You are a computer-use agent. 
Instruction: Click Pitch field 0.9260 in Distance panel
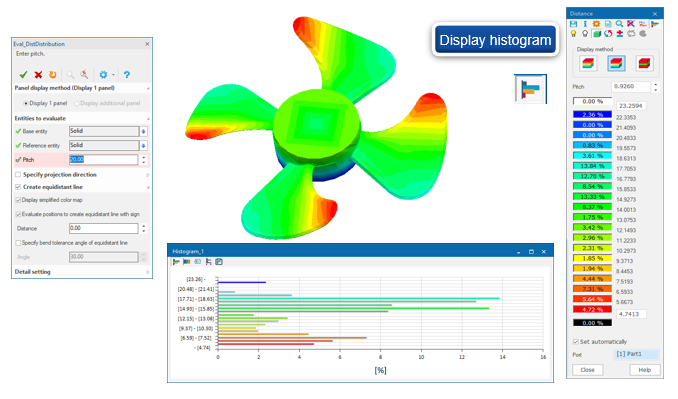(x=630, y=87)
